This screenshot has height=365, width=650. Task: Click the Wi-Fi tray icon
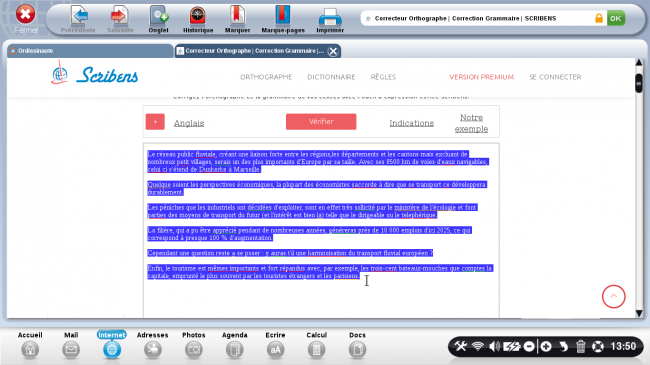pyautogui.click(x=478, y=346)
